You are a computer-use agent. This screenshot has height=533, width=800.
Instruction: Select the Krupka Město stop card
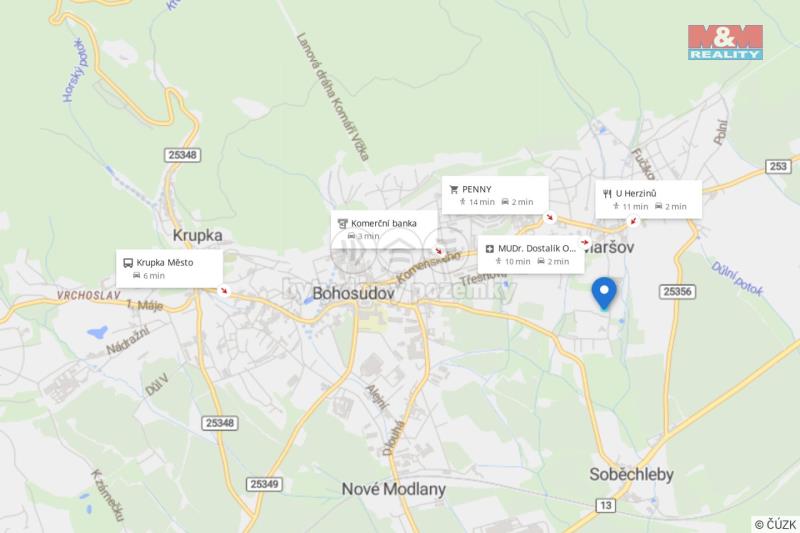pyautogui.click(x=169, y=269)
